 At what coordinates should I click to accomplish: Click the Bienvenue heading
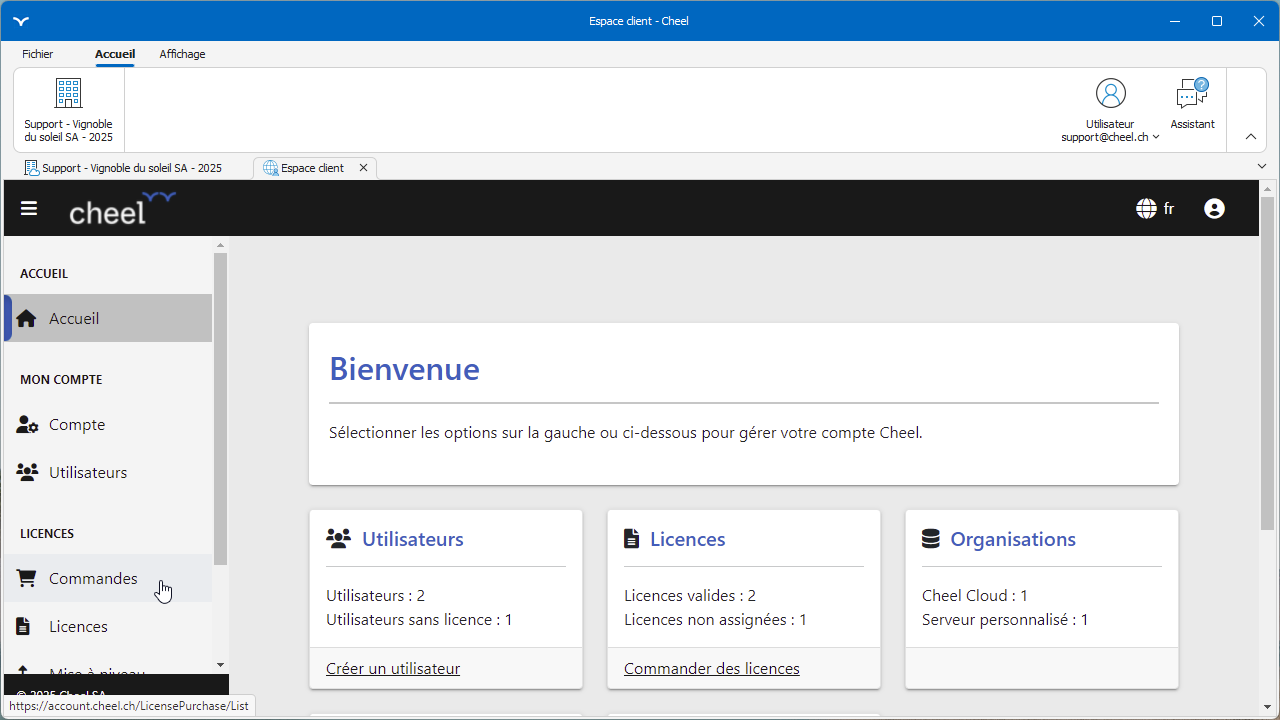(405, 369)
